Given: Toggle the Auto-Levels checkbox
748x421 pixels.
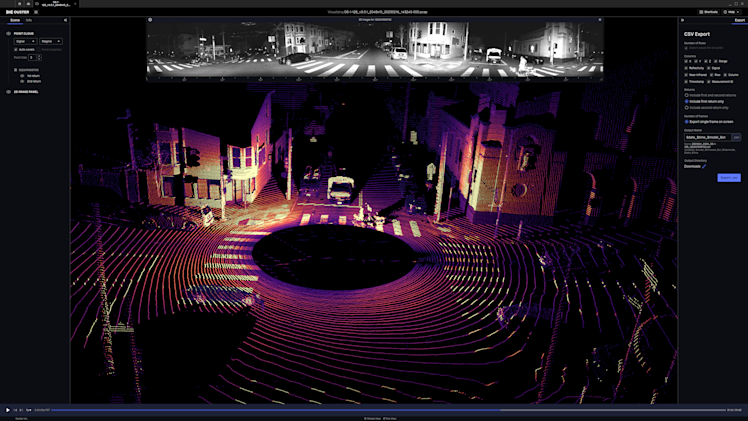Looking at the screenshot, I should (x=16, y=50).
